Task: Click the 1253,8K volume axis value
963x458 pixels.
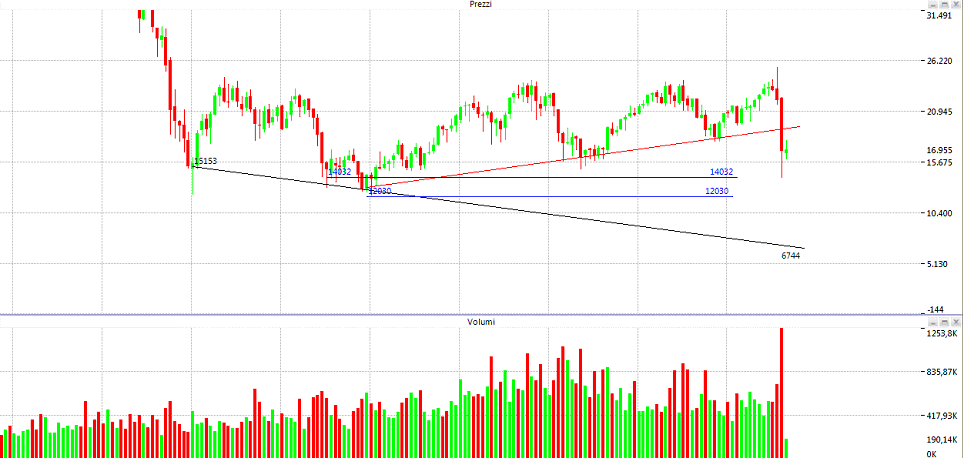Action: (942, 333)
